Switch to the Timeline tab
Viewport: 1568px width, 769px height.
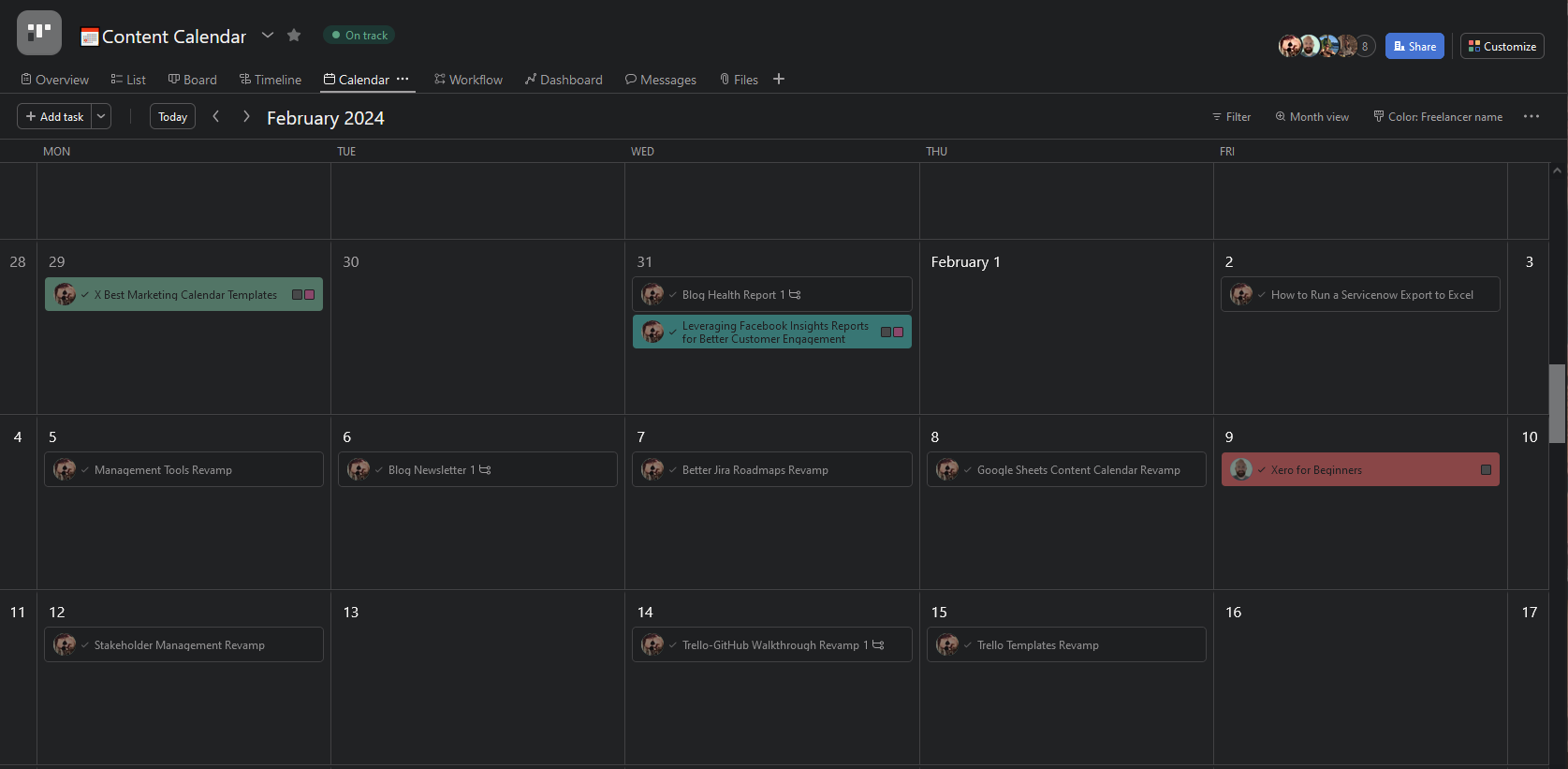click(x=270, y=80)
